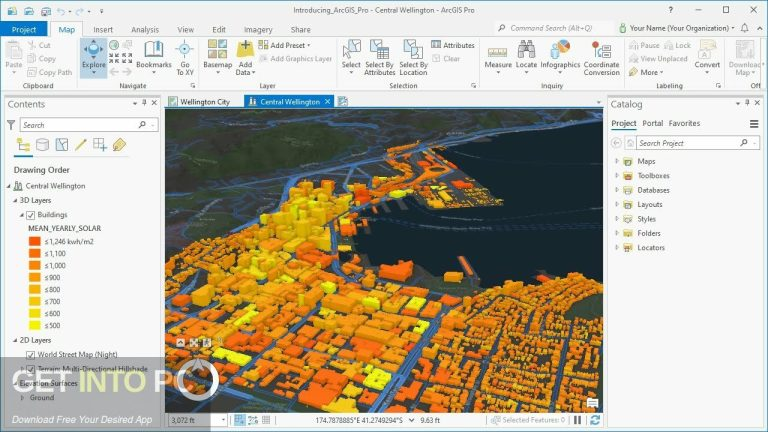The width and height of the screenshot is (768, 432).
Task: Open Select By Attributes
Action: pos(379,58)
